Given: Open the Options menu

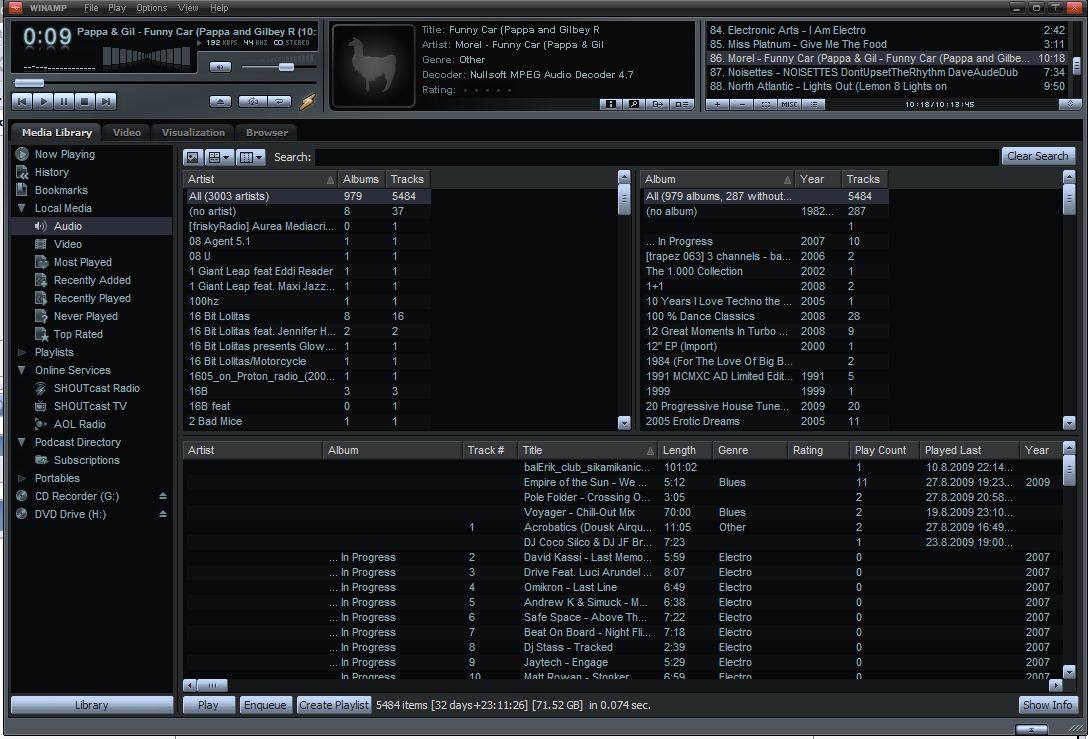Looking at the screenshot, I should [151, 7].
